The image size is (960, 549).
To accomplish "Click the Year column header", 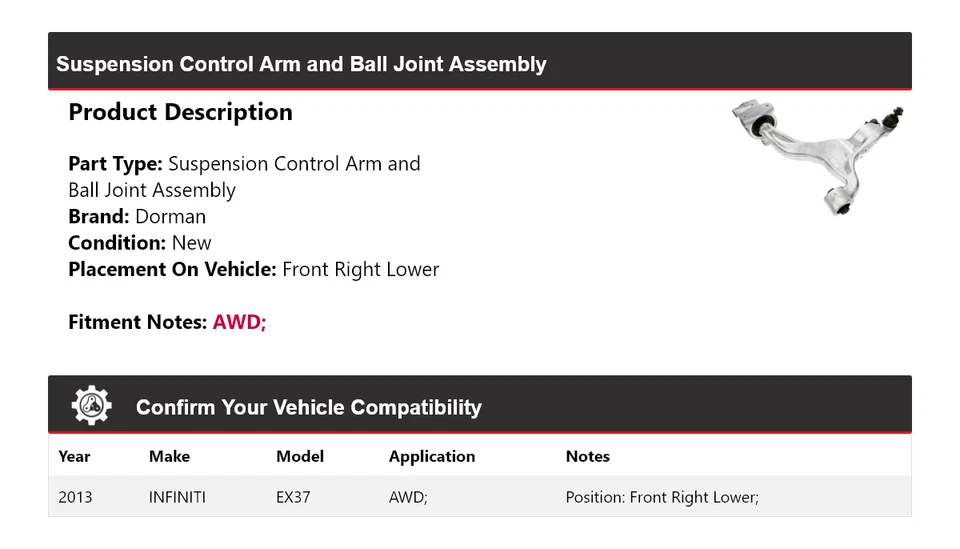I will 74,457.
